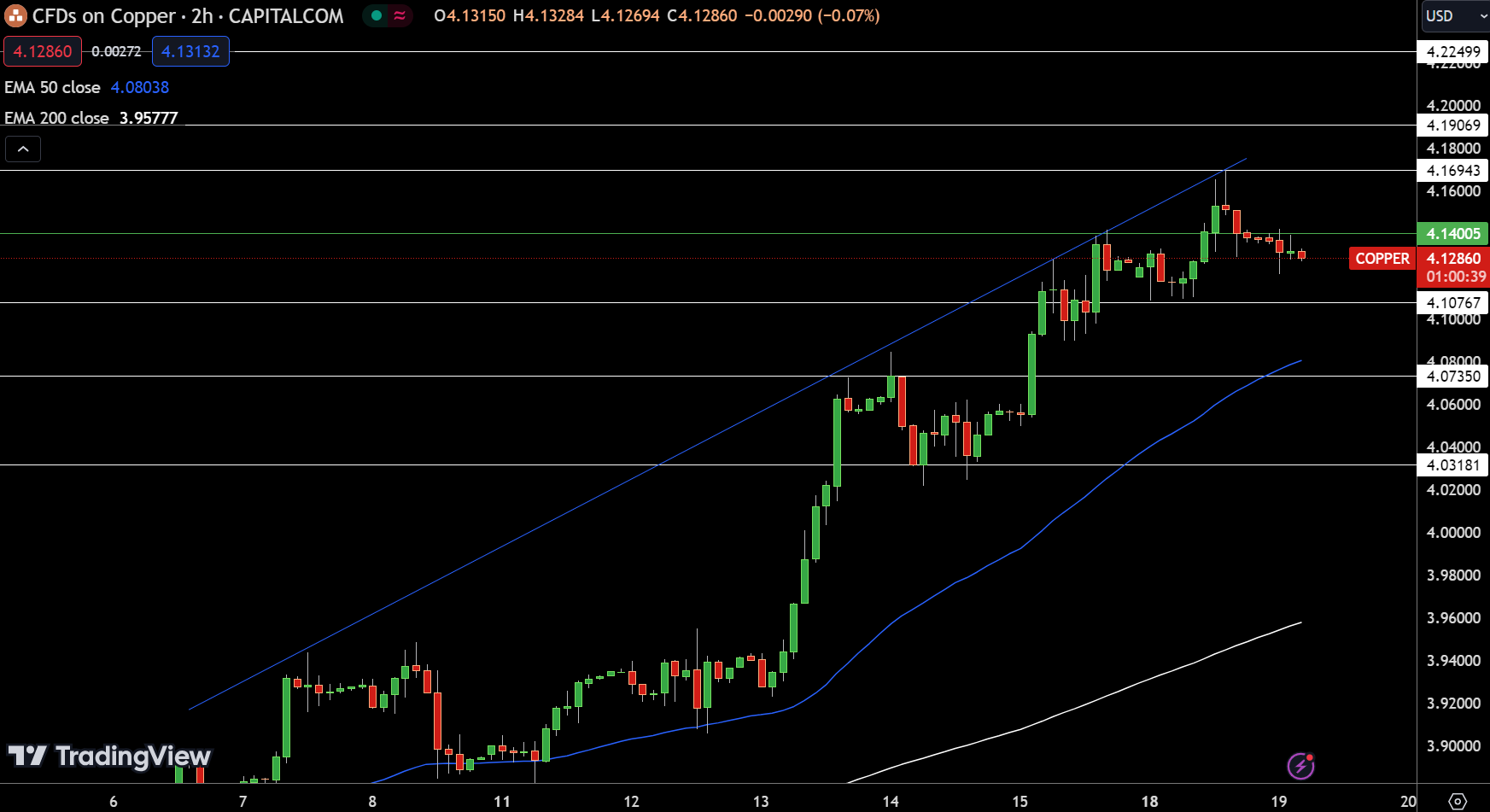Click the OHLC change value −0.00290 (−0.07%)
The width and height of the screenshot is (1490, 812).
[812, 15]
